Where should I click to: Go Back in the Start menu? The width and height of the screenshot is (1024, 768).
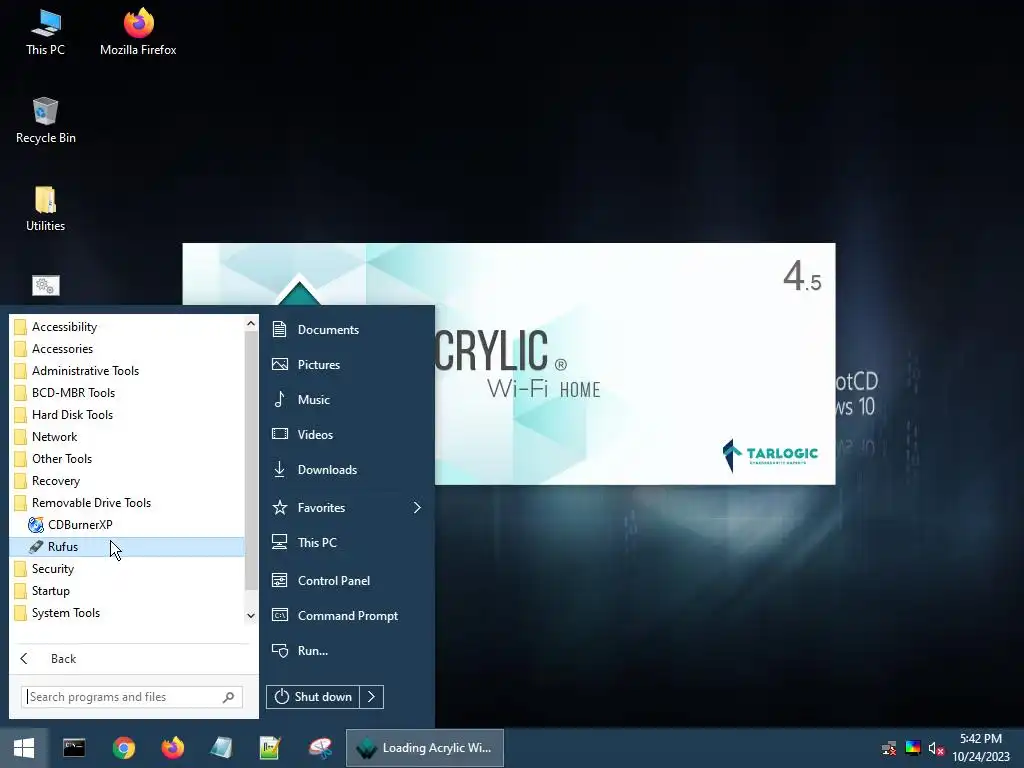coord(131,658)
